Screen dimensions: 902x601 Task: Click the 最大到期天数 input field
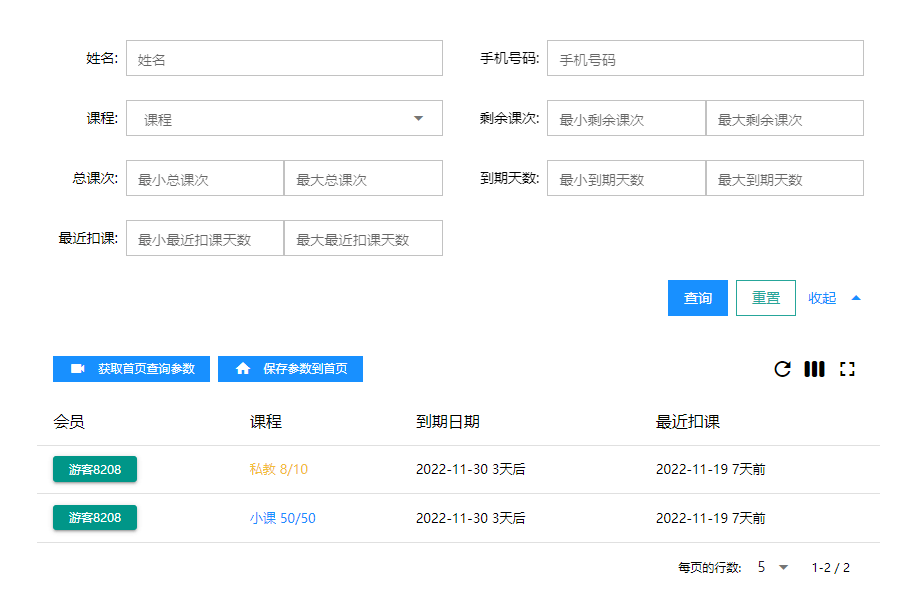click(x=784, y=179)
